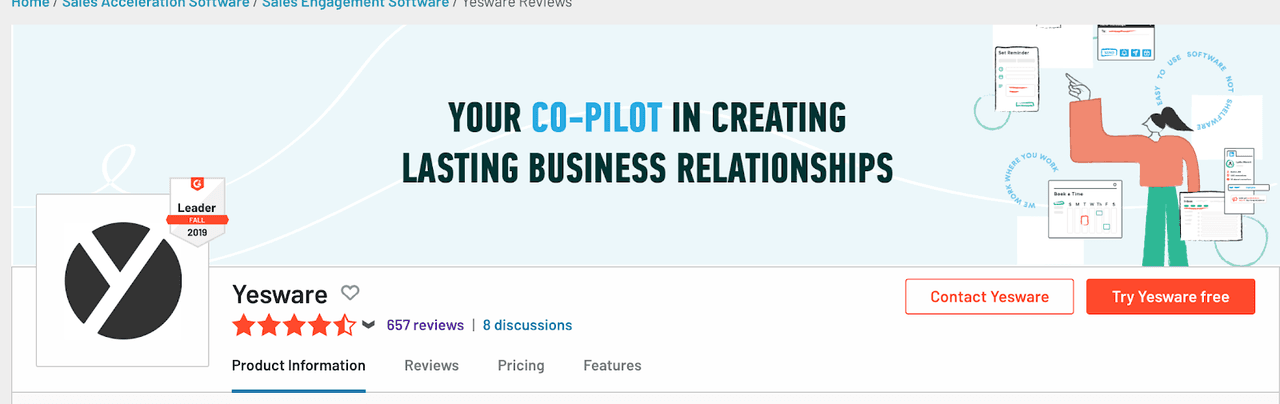This screenshot has width=1280, height=404.
Task: Select the Product Information tab
Action: click(298, 366)
